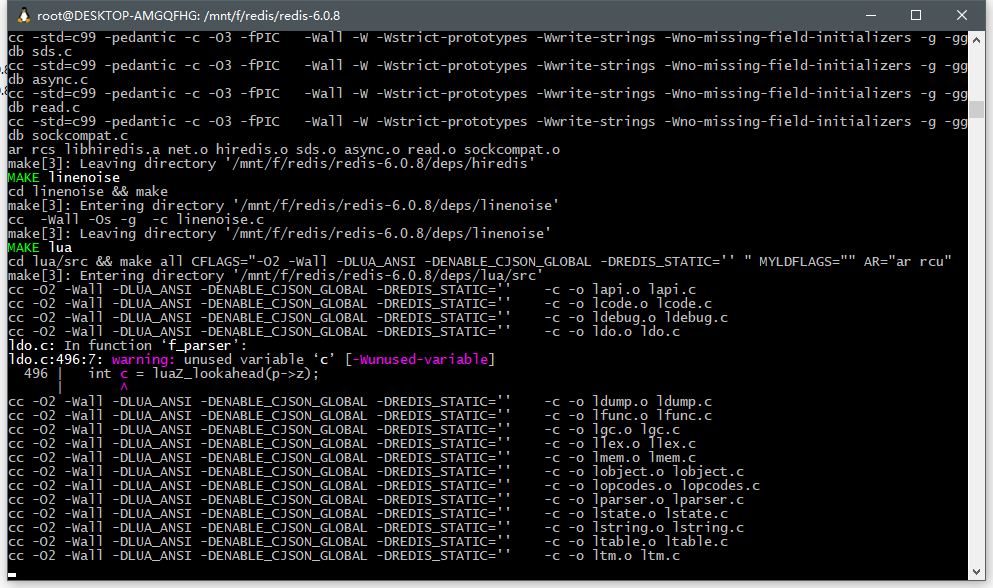Viewport: 993px width, 588px height.
Task: Click the 'Leaving directory' deps/linenoise line
Action: [x=279, y=233]
